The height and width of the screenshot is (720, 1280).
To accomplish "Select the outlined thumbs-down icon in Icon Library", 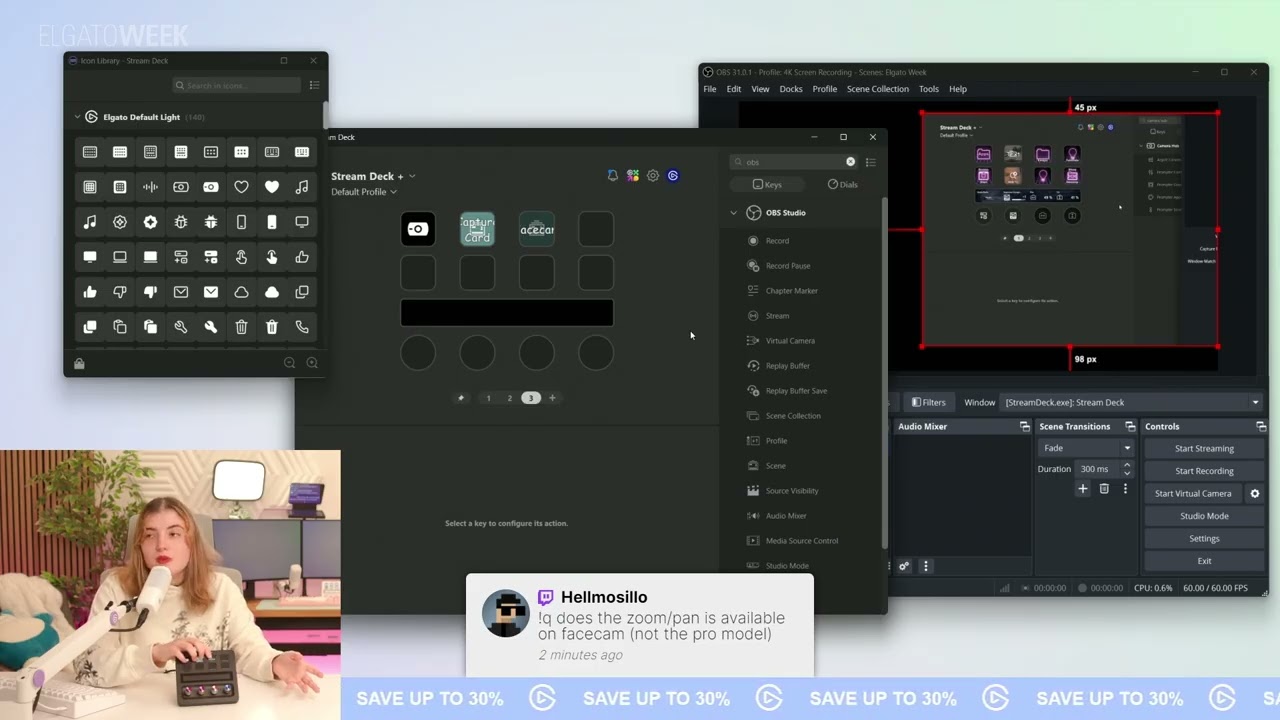I will 120,292.
